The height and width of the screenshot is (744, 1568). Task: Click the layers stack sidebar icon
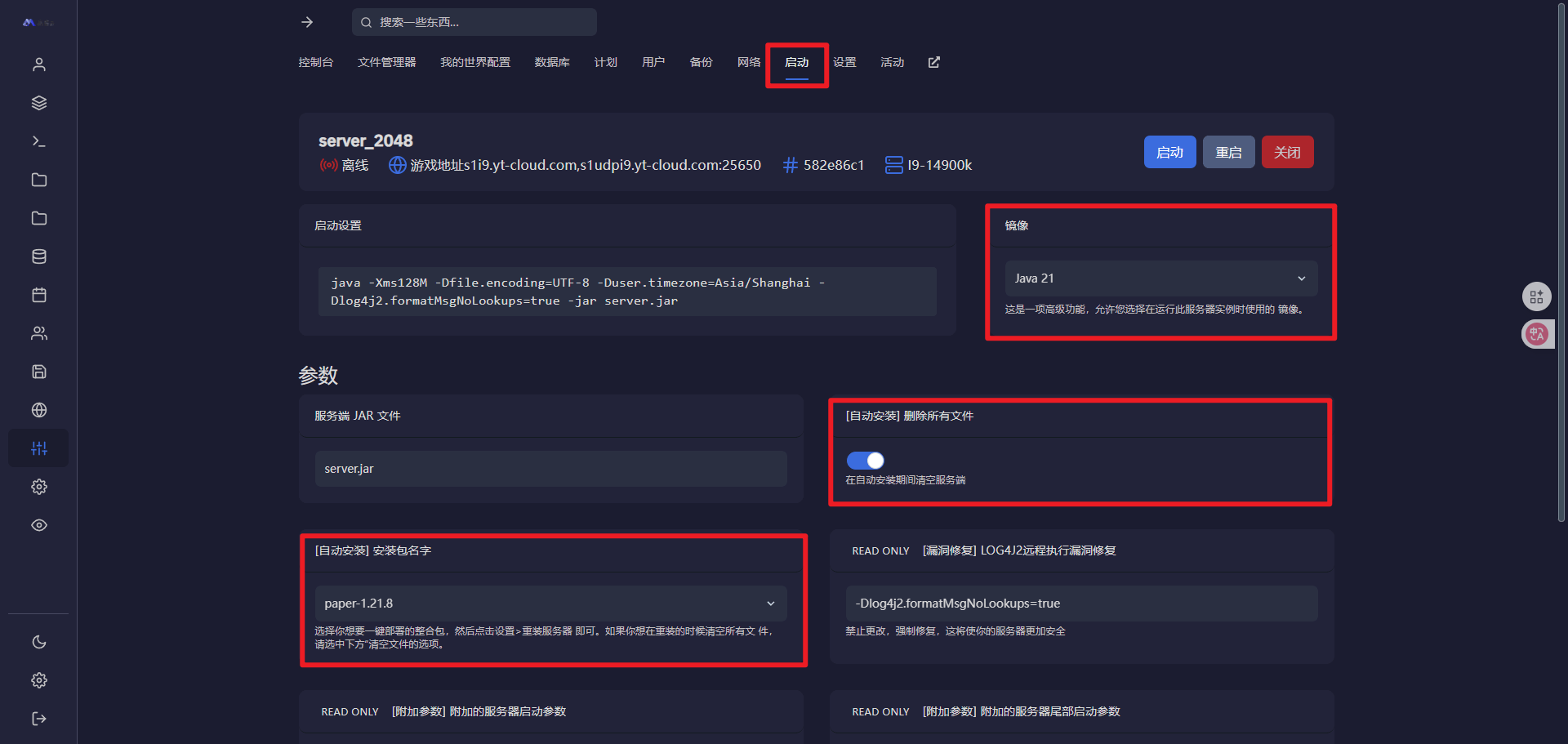[x=38, y=103]
